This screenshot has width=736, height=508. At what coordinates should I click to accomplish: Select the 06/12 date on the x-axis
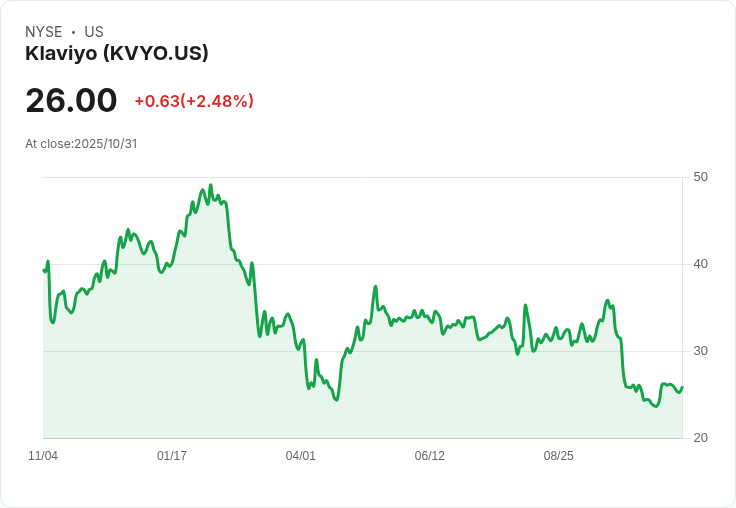point(429,456)
